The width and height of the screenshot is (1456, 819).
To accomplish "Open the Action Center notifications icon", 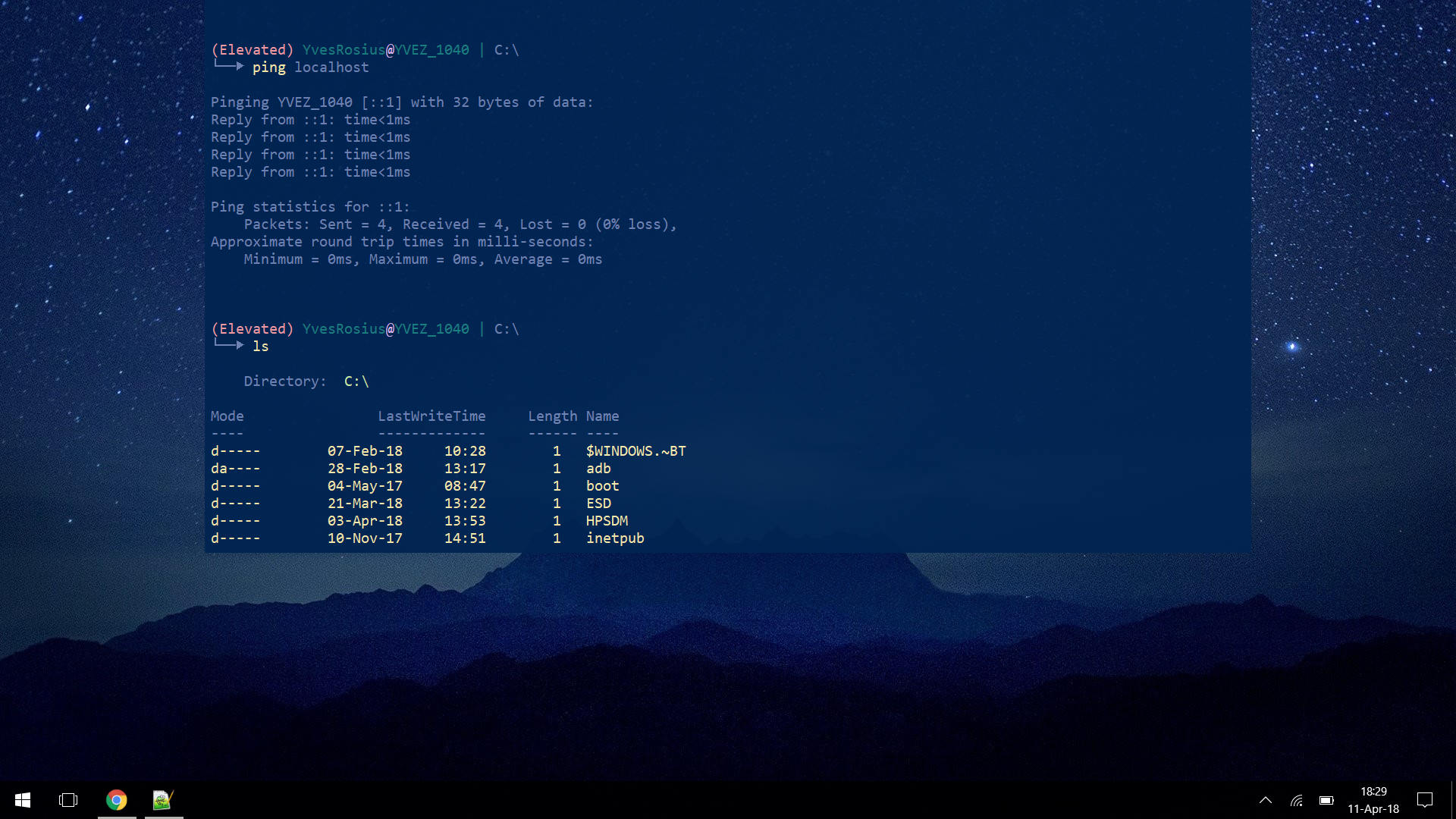I will pyautogui.click(x=1425, y=800).
